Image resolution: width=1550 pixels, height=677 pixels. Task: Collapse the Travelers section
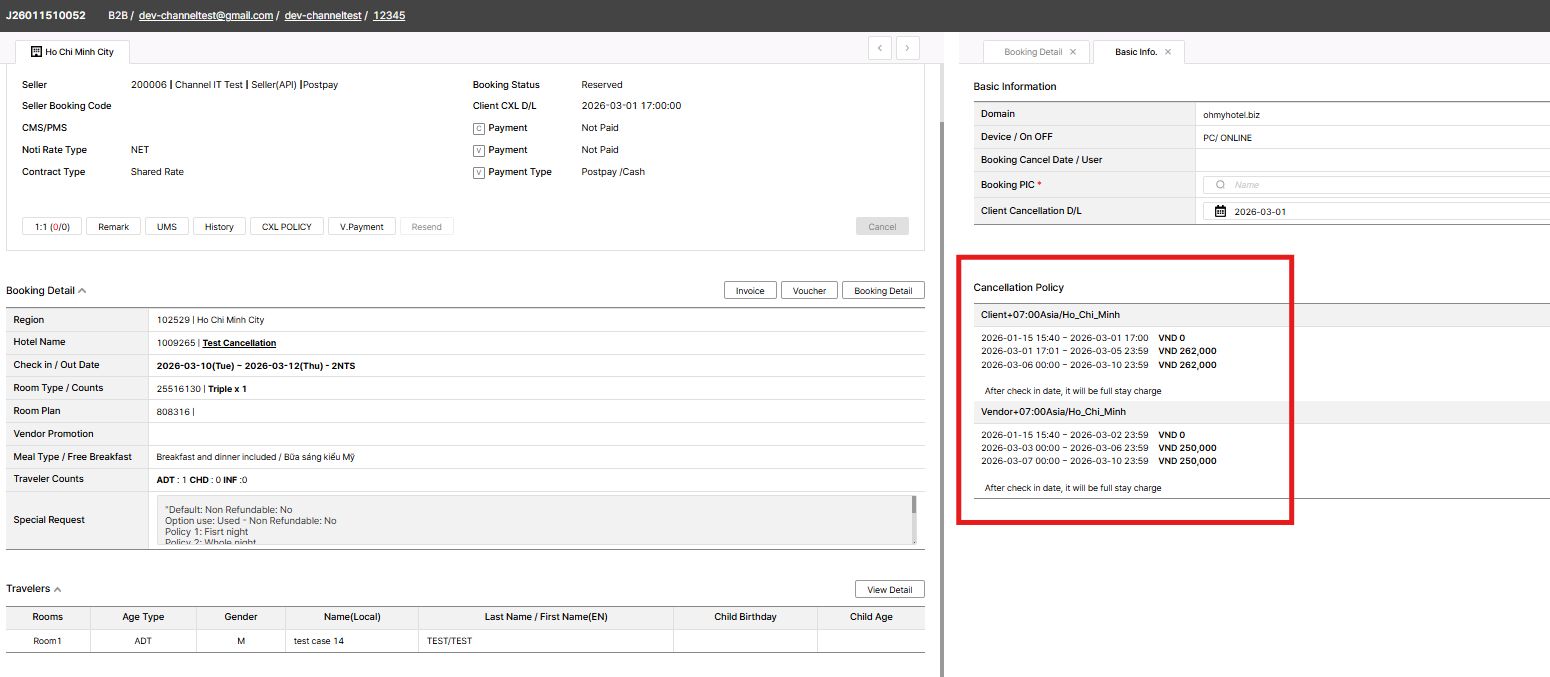[x=57, y=589]
